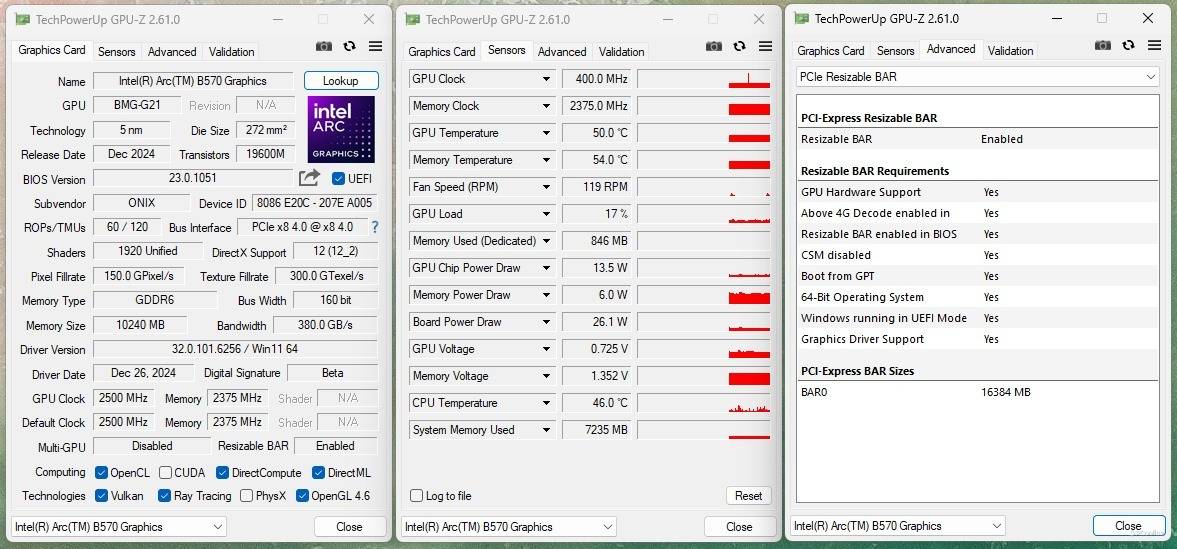Click the GPU Load history graph
The image size is (1177, 549).
click(x=703, y=214)
